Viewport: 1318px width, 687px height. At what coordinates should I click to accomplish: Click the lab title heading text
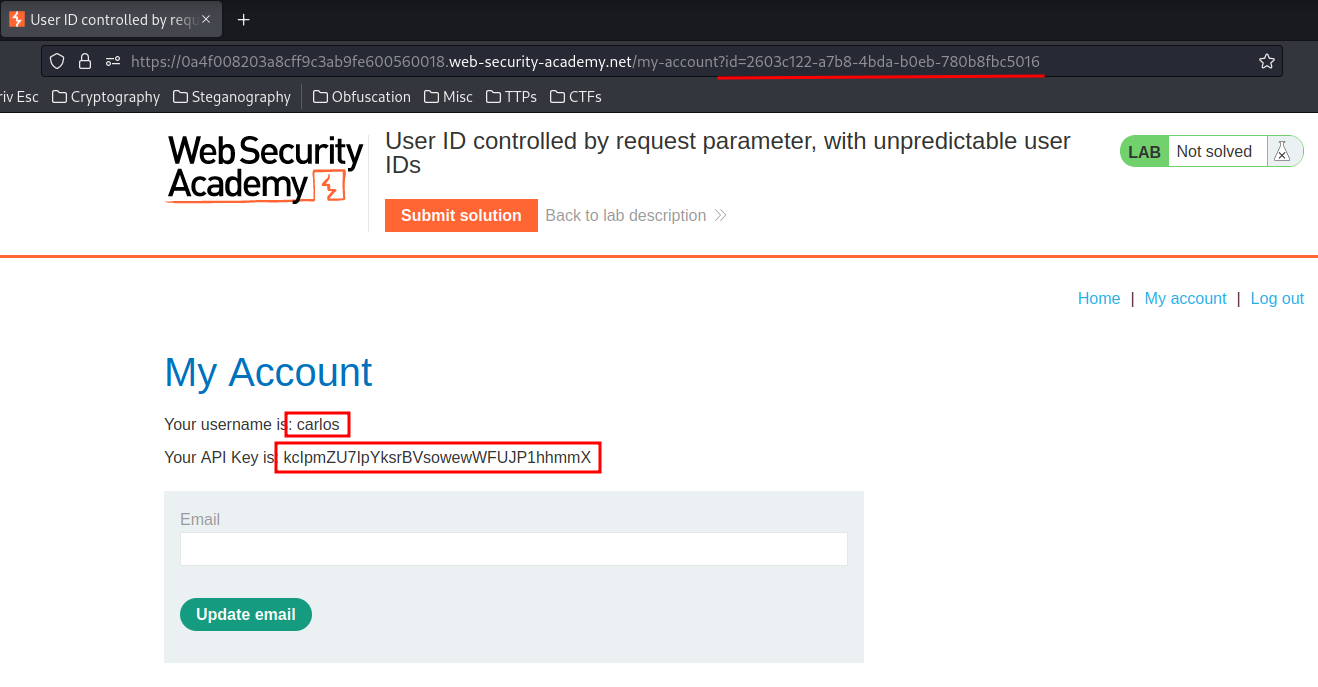[x=728, y=153]
